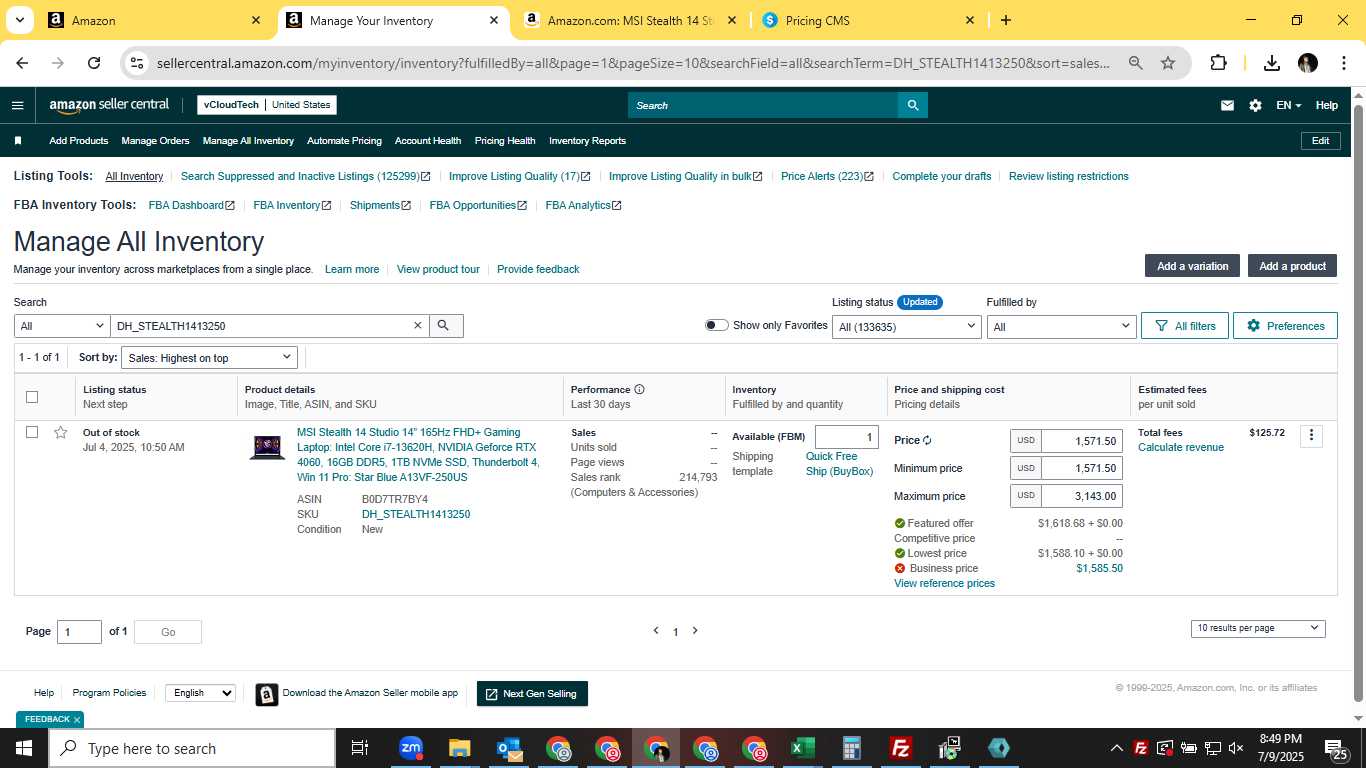Click the Add a variation button
This screenshot has width=1366, height=768.
1192,266
